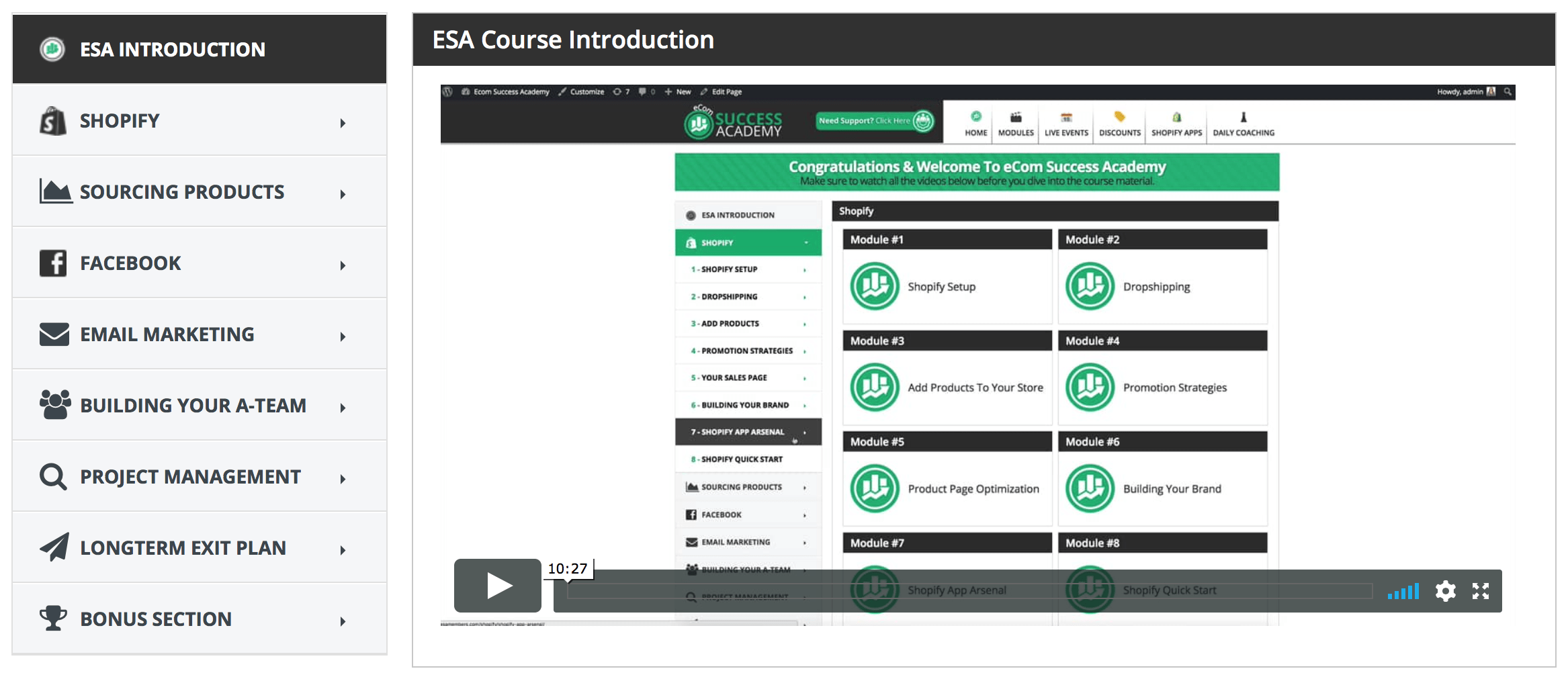Click the Longterm Exit Plan paper plane icon

click(54, 547)
